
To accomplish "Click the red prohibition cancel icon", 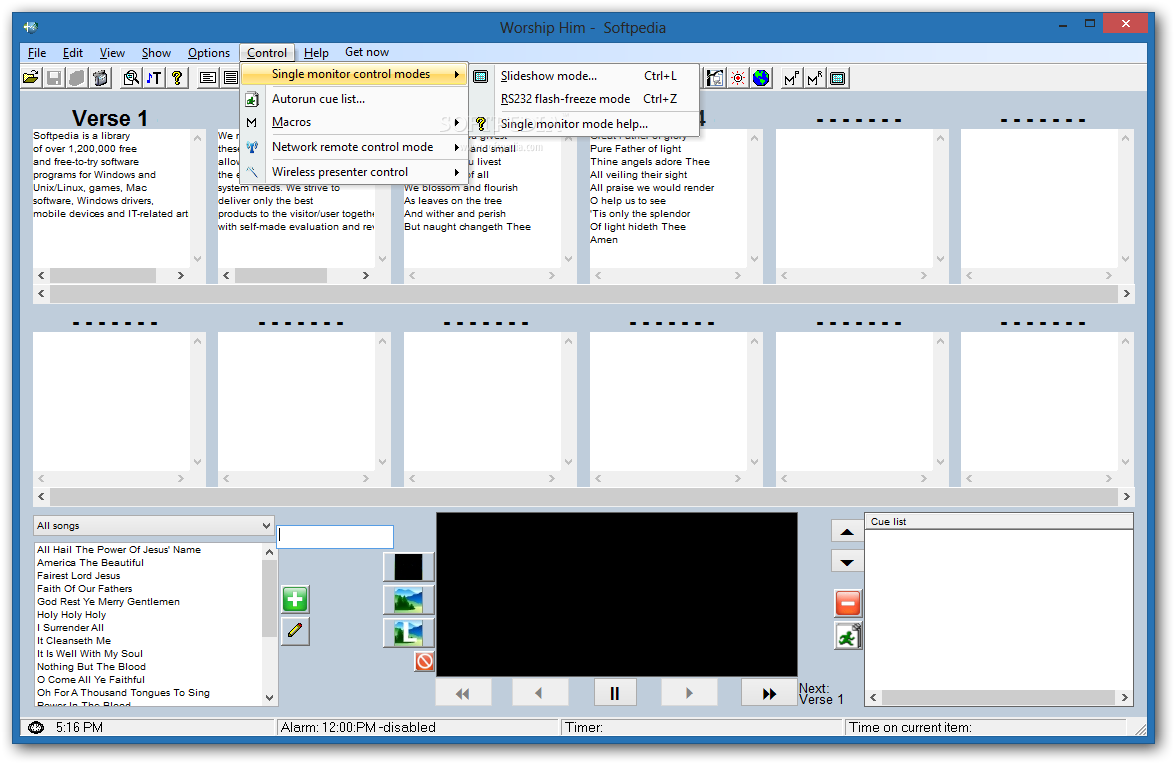I will [424, 661].
